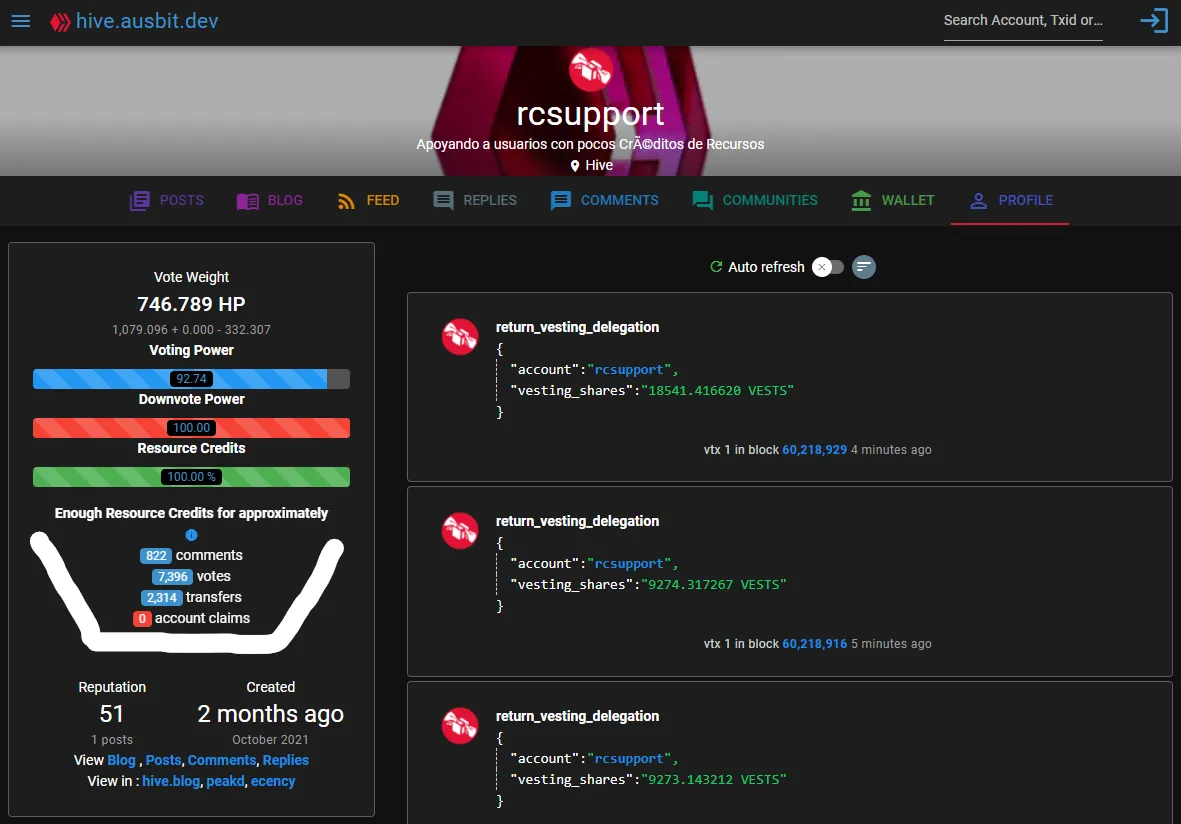Switch to the POSTS tab
Image resolution: width=1181 pixels, height=824 pixels.
coord(166,200)
